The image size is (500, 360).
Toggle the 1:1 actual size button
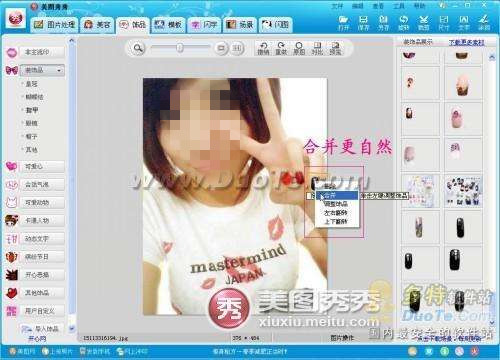click(236, 48)
